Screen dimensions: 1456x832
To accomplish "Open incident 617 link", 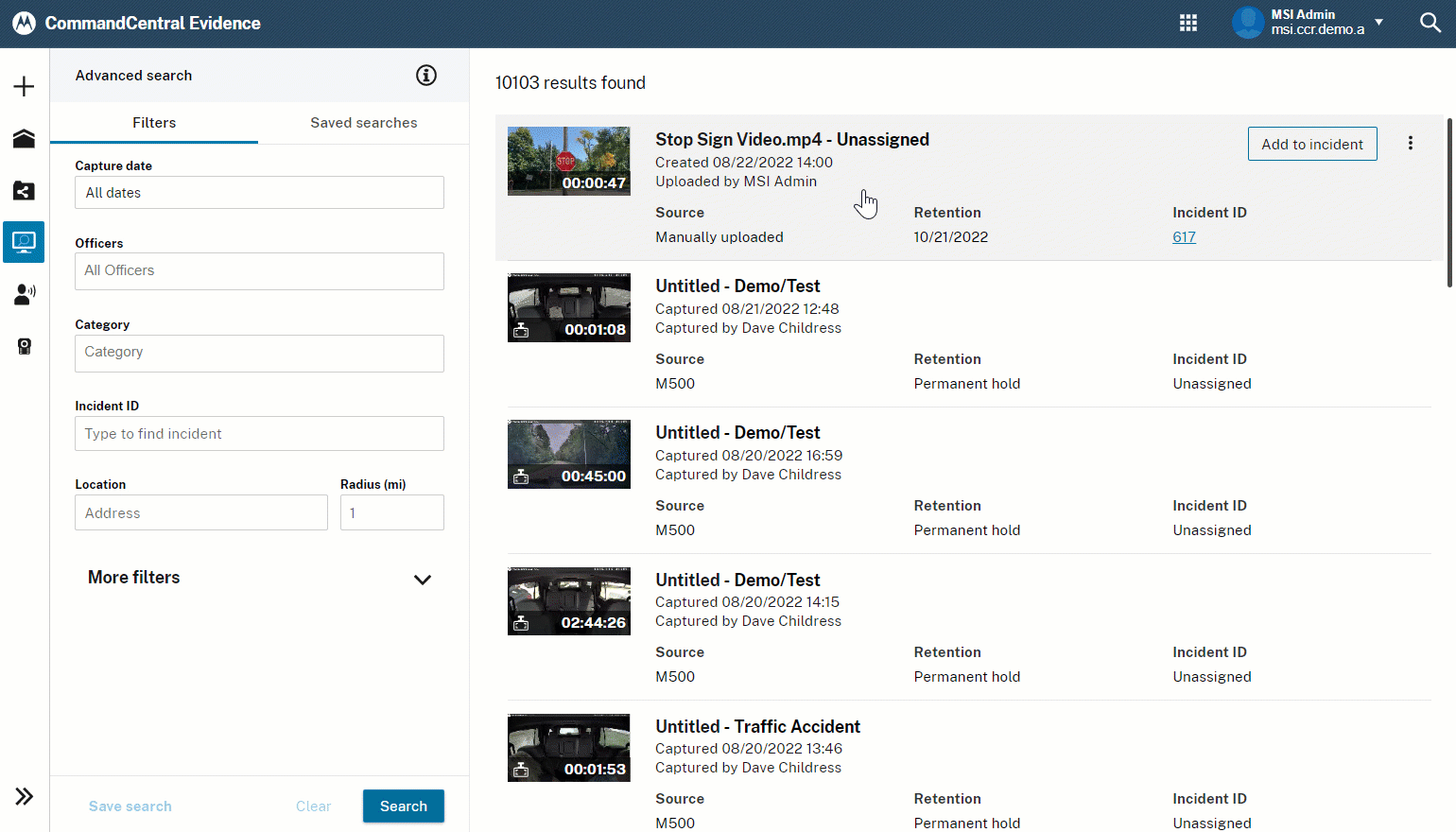I will pos(1184,237).
